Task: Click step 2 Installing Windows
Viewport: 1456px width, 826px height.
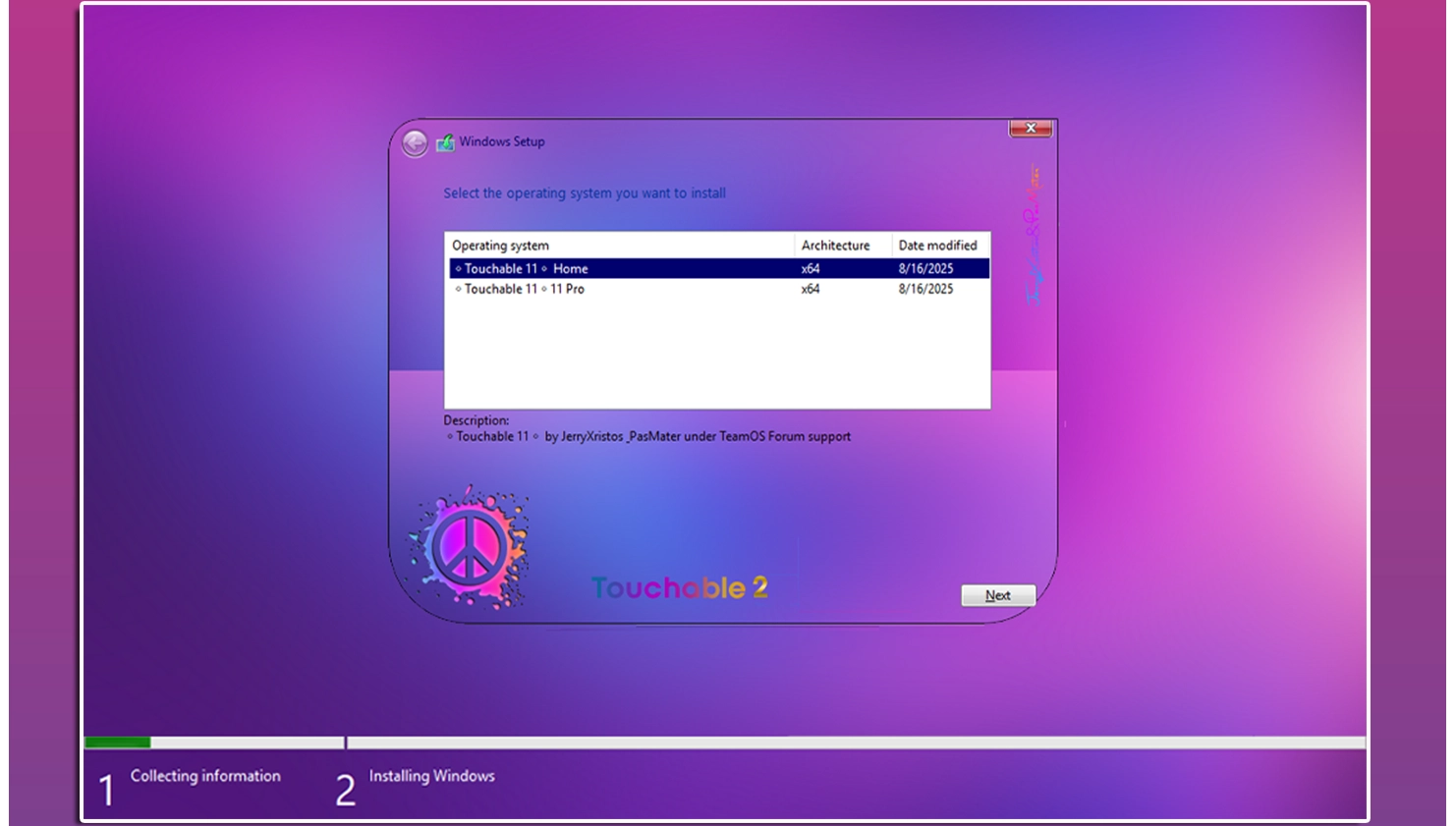Action: pos(431,776)
